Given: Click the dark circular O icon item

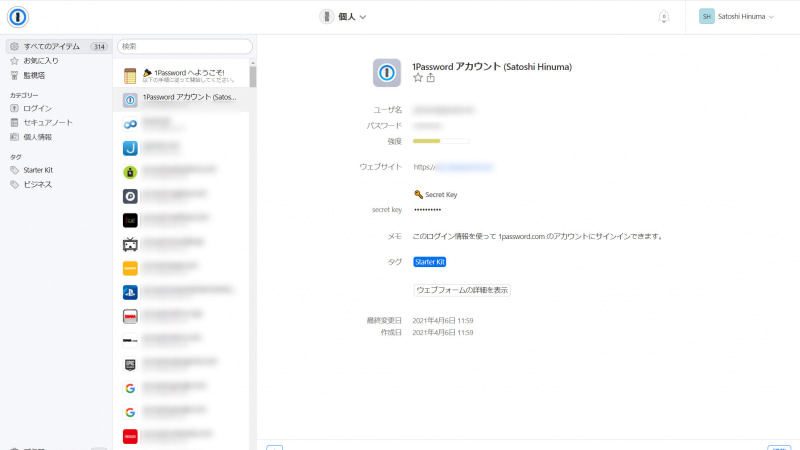Looking at the screenshot, I should click(x=130, y=196).
